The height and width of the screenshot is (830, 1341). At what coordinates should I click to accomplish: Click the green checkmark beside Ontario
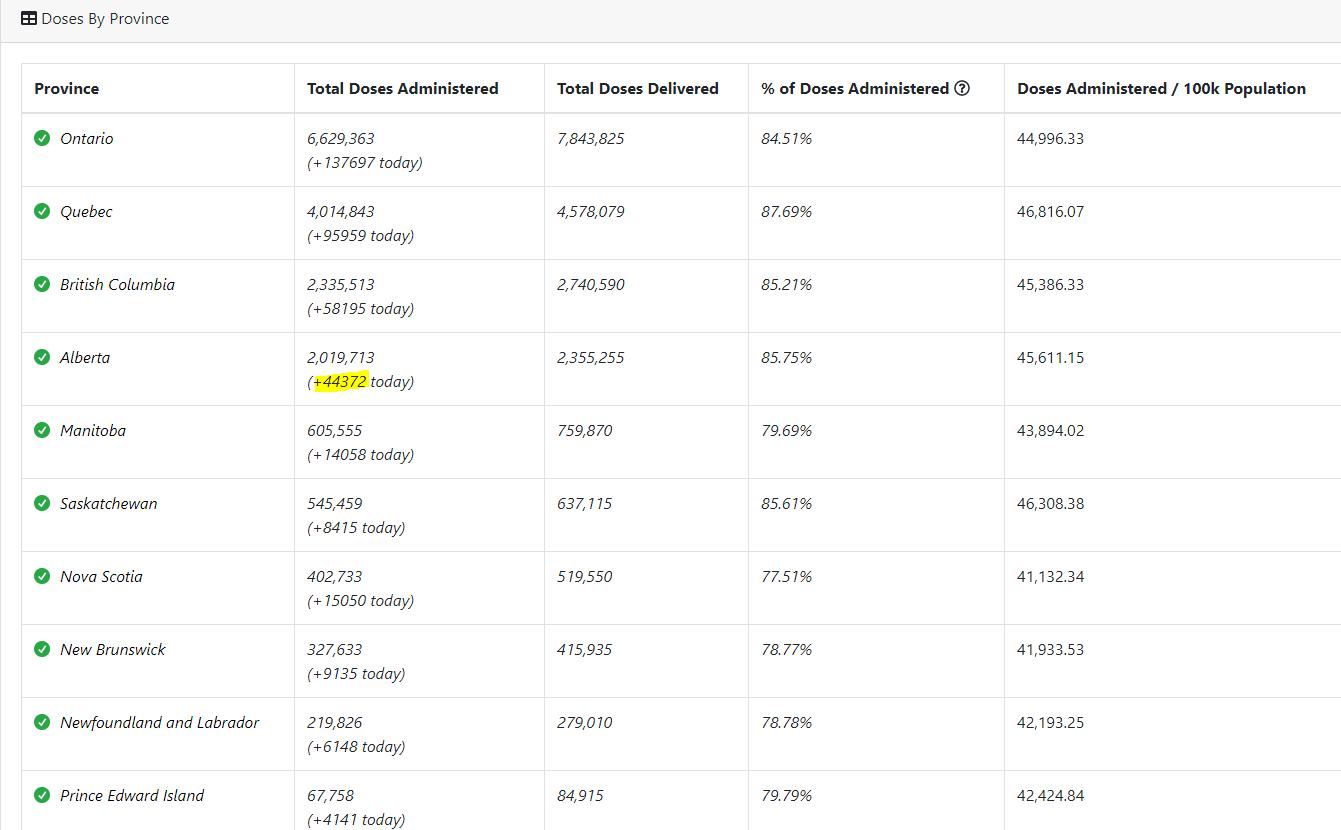pos(41,138)
